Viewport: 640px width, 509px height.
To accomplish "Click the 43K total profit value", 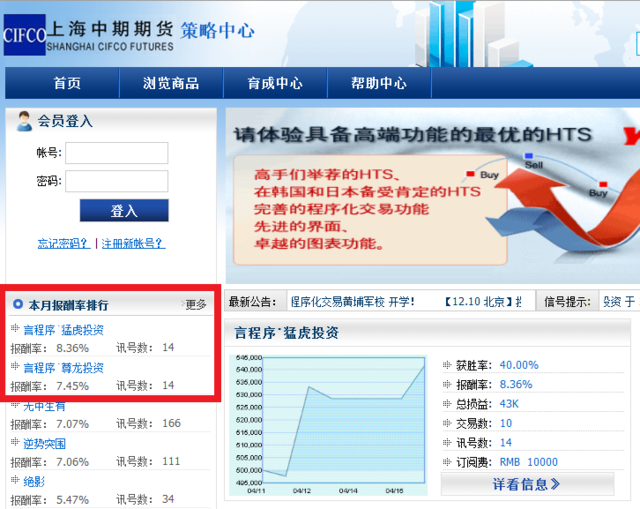I will coord(509,404).
